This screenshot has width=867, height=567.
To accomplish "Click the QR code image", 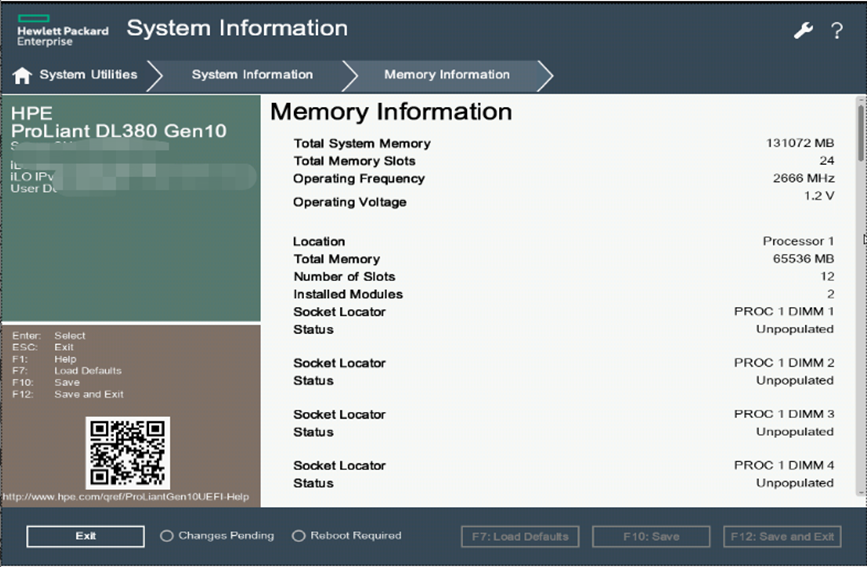I will [x=128, y=453].
